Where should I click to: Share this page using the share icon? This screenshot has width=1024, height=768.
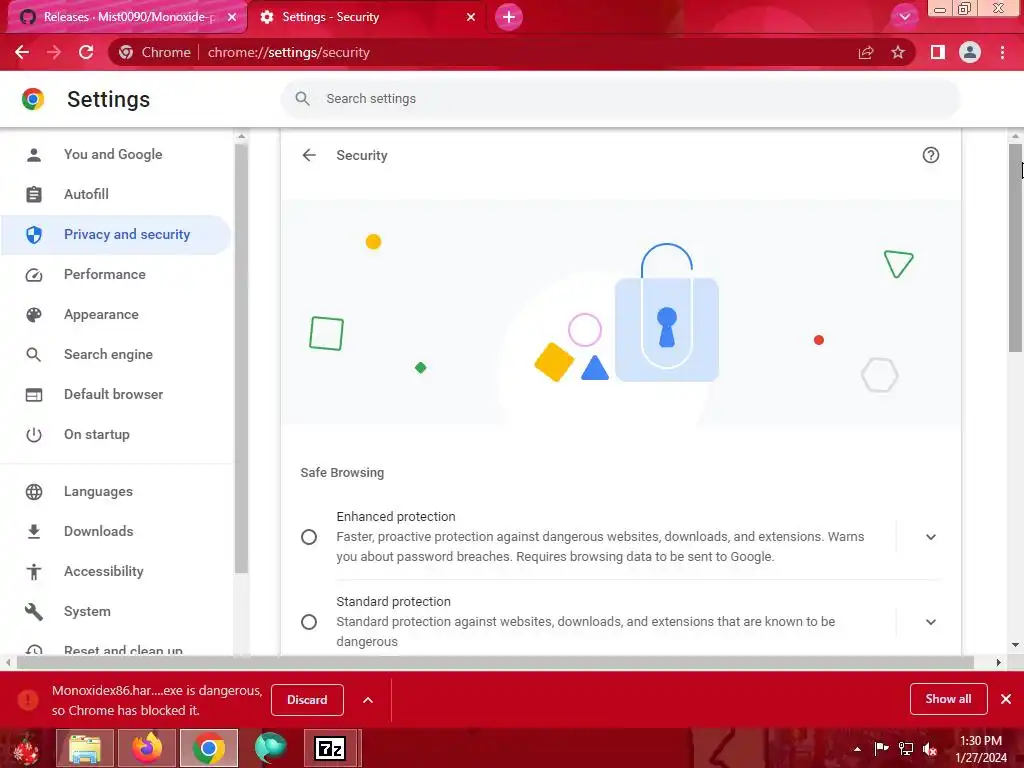click(866, 52)
